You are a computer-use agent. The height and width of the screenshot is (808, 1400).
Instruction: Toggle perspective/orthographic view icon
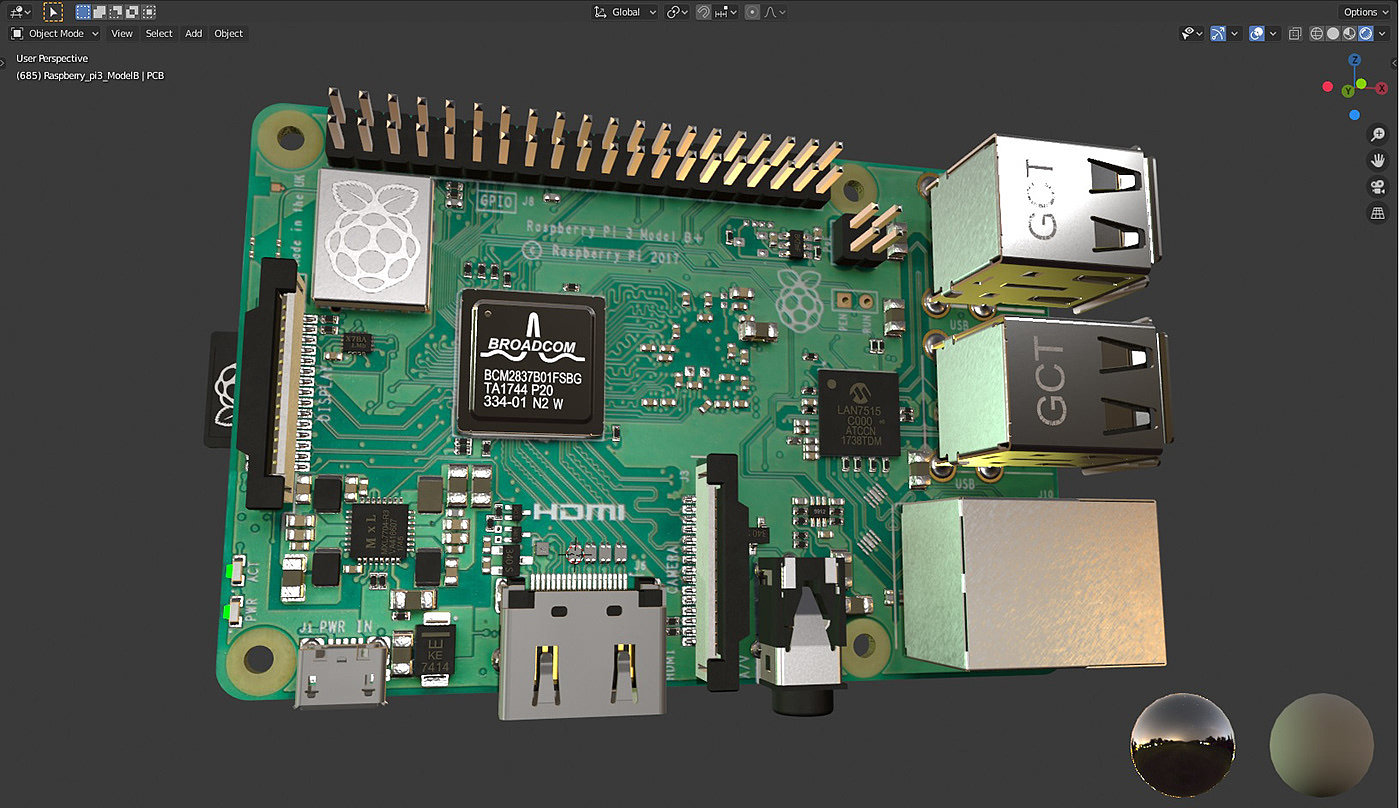(1378, 213)
